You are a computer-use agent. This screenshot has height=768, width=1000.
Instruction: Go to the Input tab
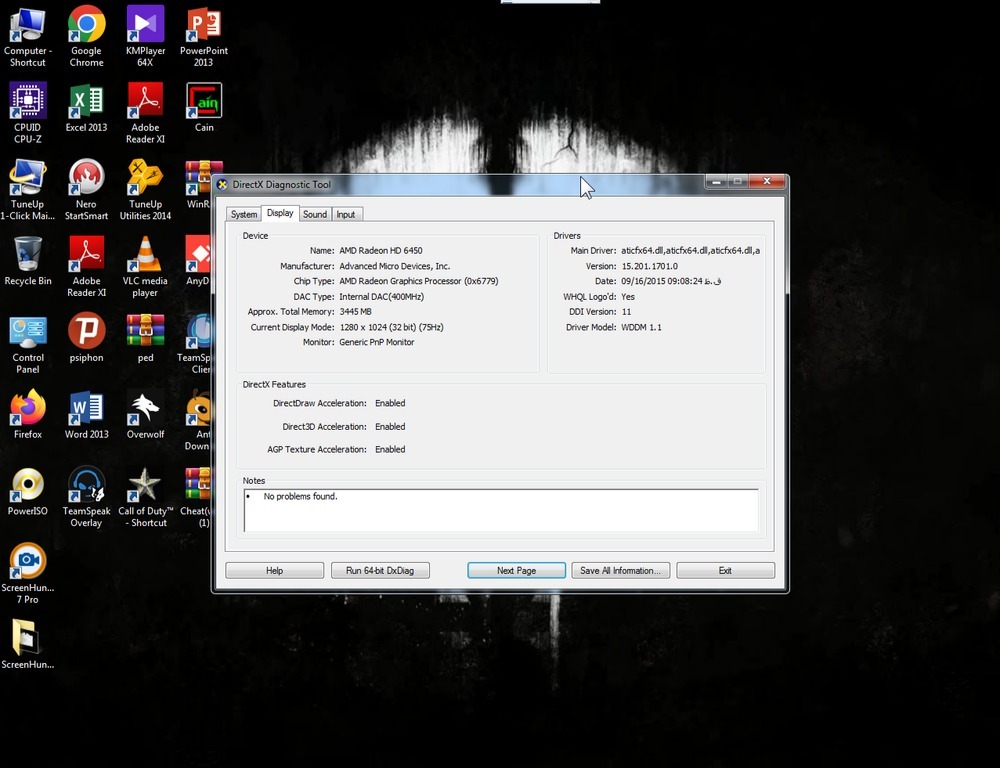pos(346,214)
